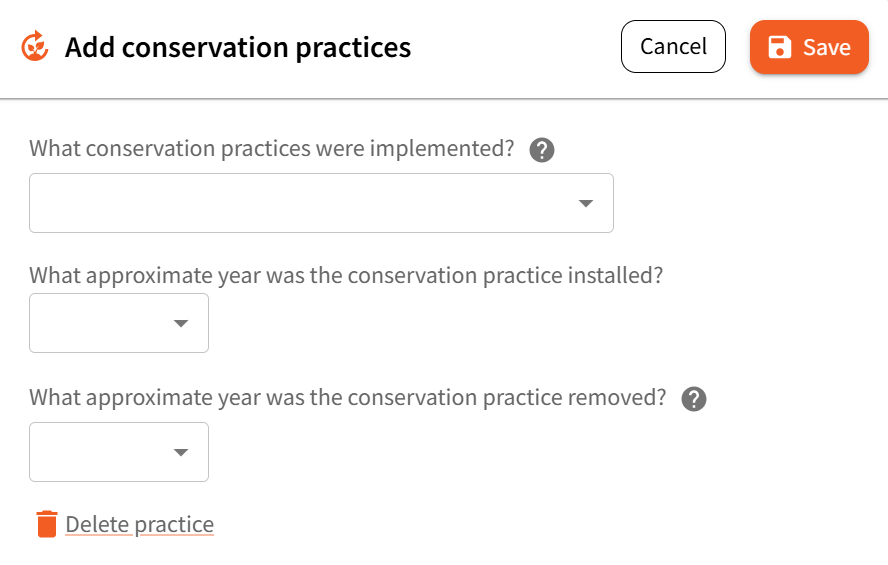Viewport: 888px width, 565px height.
Task: Expand the year removed dropdown field
Action: (118, 452)
